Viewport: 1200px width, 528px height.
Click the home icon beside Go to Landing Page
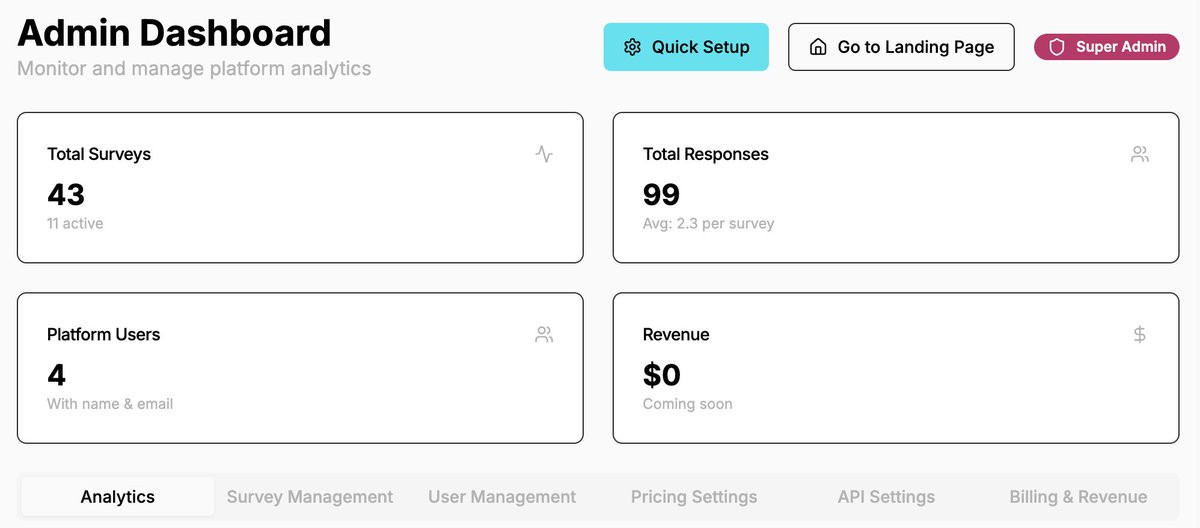(x=818, y=47)
